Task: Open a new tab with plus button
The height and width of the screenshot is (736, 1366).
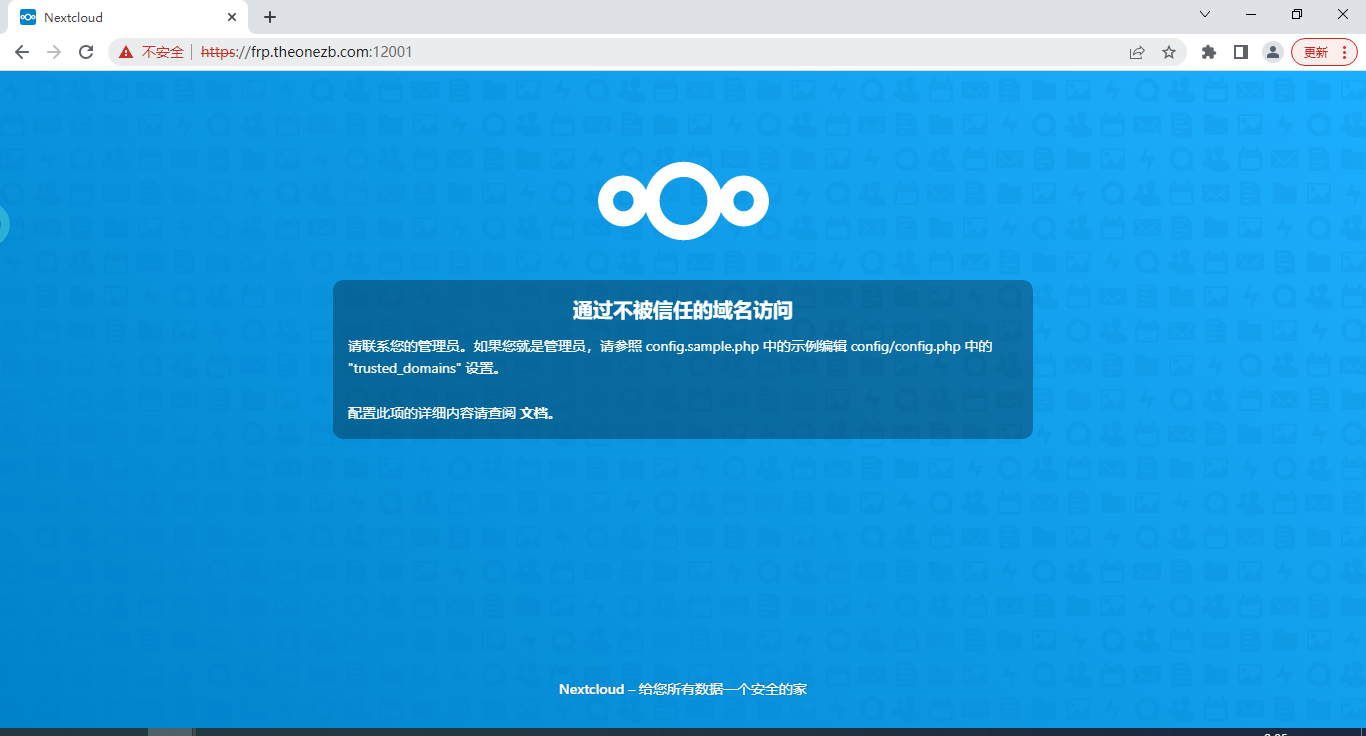Action: [270, 17]
